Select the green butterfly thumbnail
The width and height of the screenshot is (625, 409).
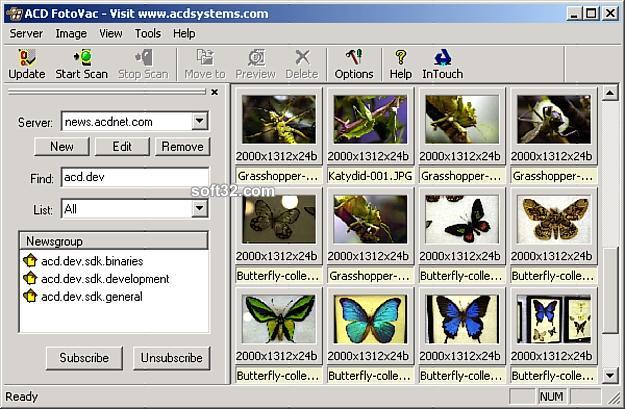(x=279, y=319)
